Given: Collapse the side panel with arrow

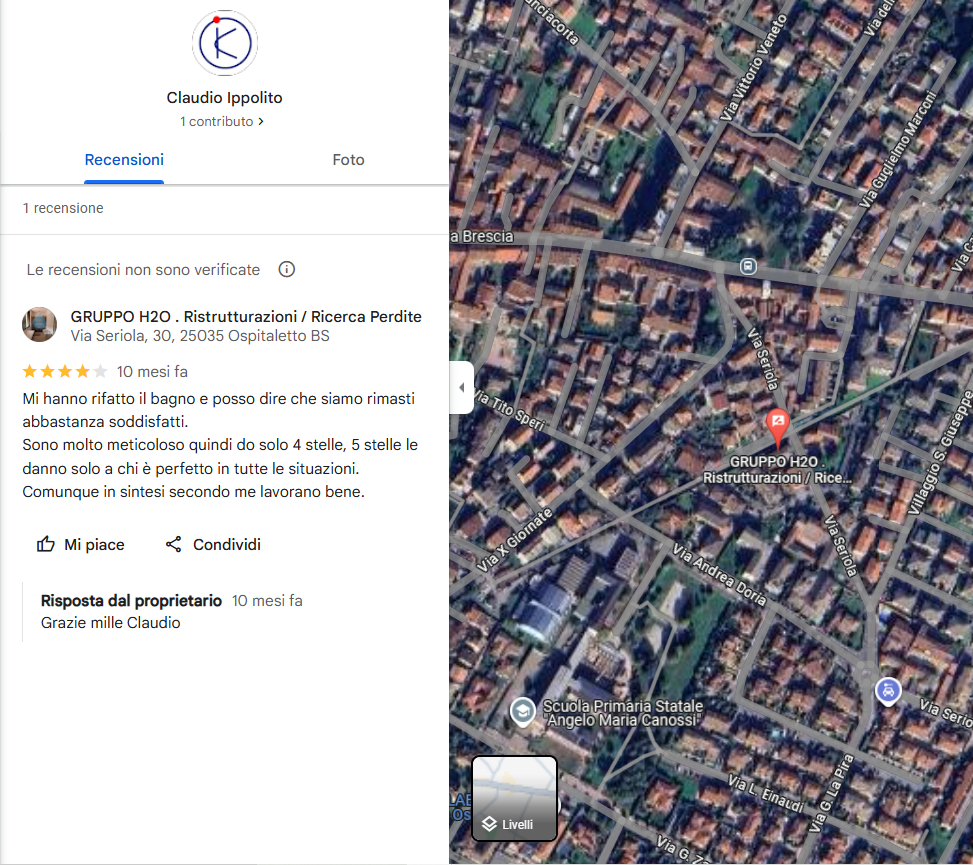Looking at the screenshot, I should click(x=461, y=387).
